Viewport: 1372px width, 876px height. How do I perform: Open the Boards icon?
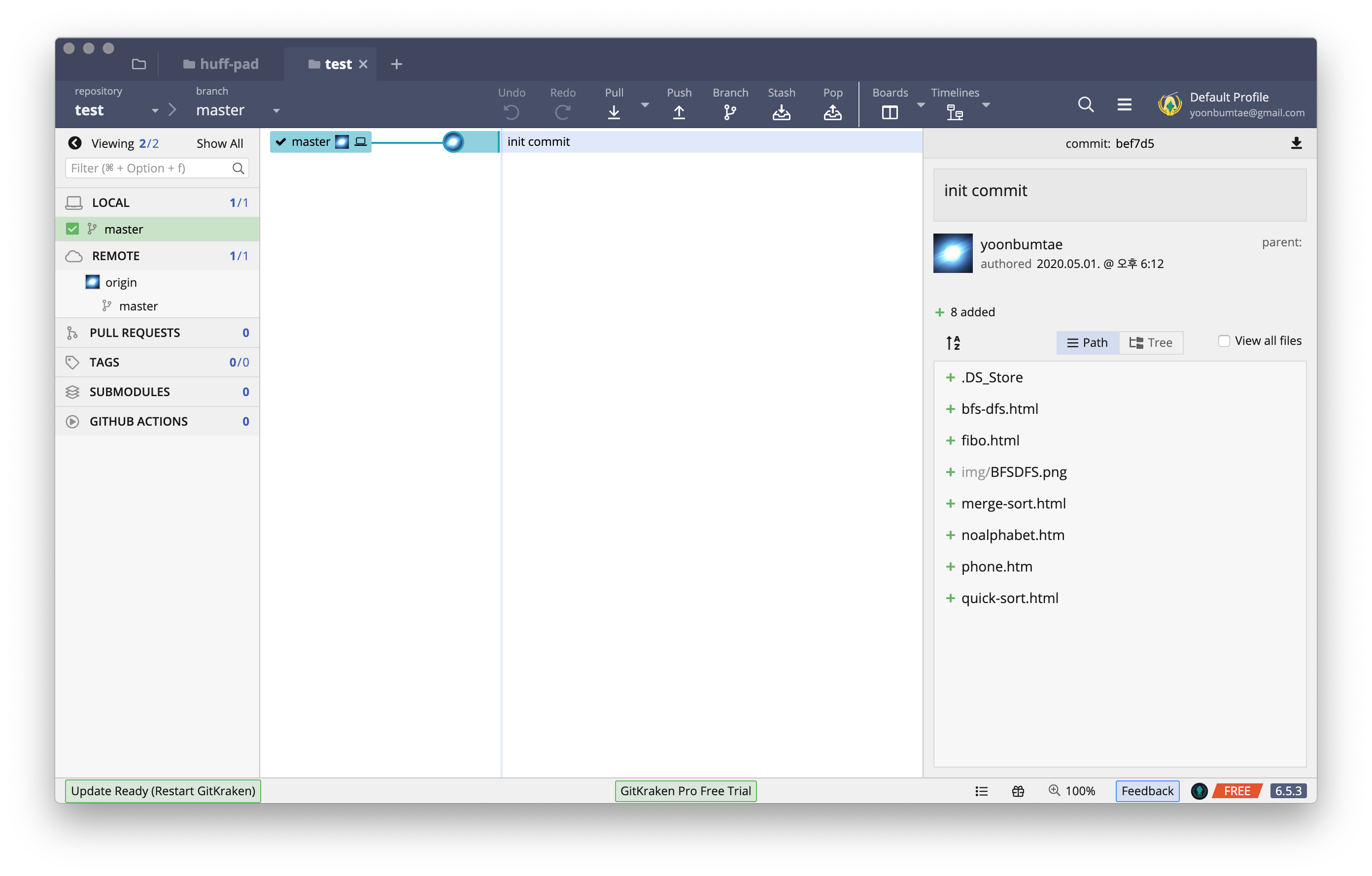pyautogui.click(x=890, y=112)
